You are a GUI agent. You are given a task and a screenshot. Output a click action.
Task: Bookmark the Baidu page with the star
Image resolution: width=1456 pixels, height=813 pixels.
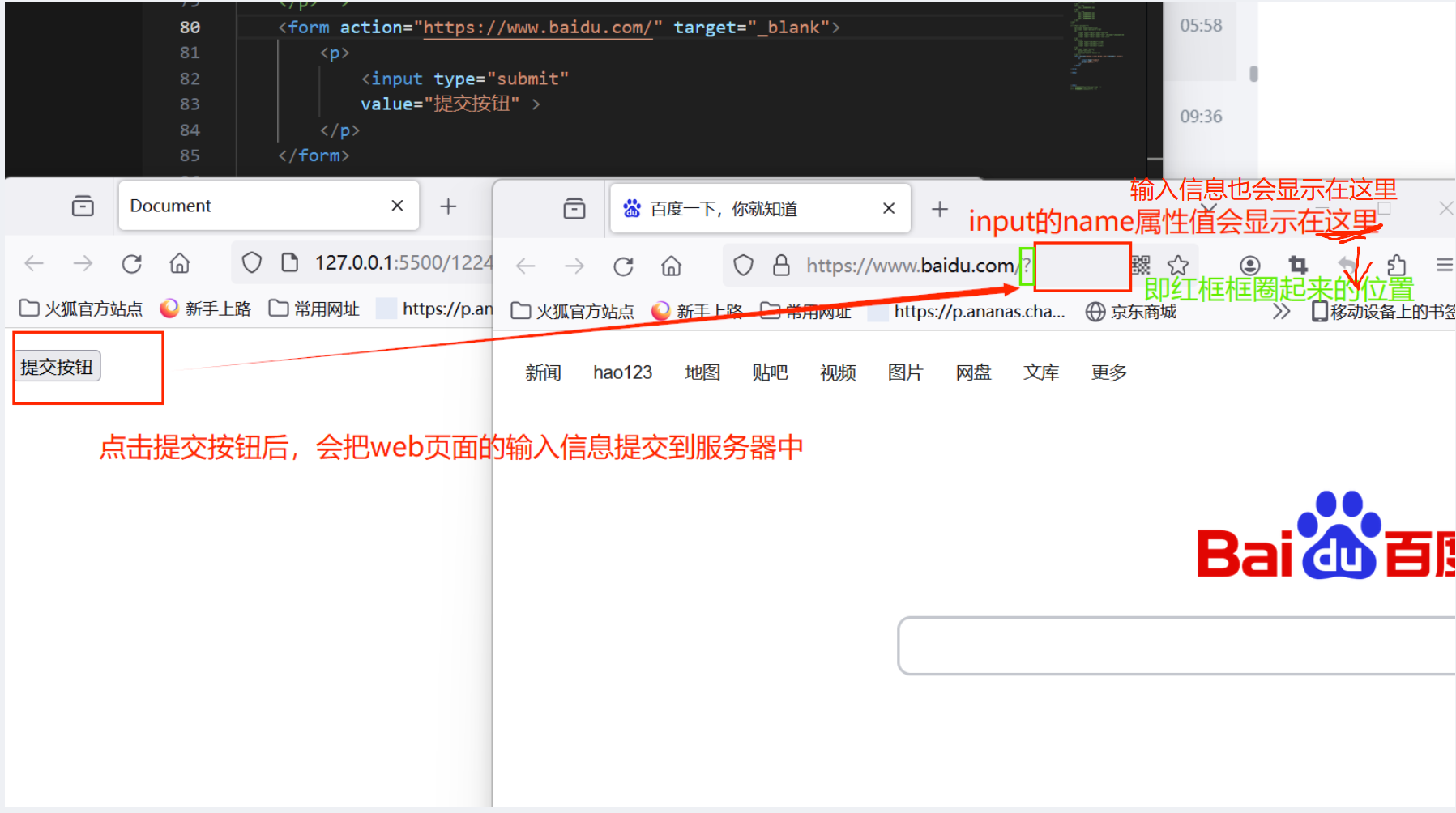(x=1178, y=265)
